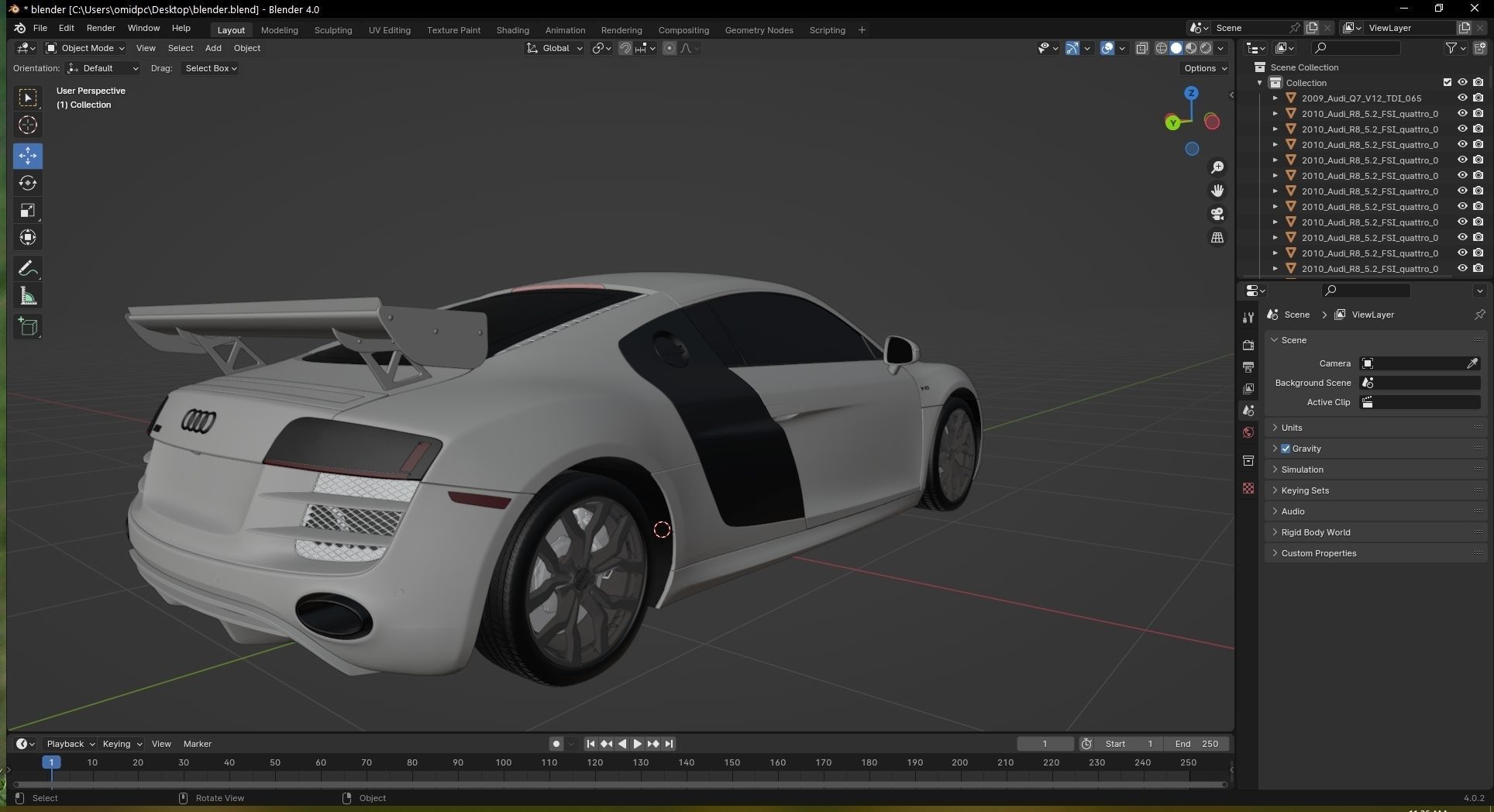Switch to wireframe viewport shading

[x=1162, y=48]
